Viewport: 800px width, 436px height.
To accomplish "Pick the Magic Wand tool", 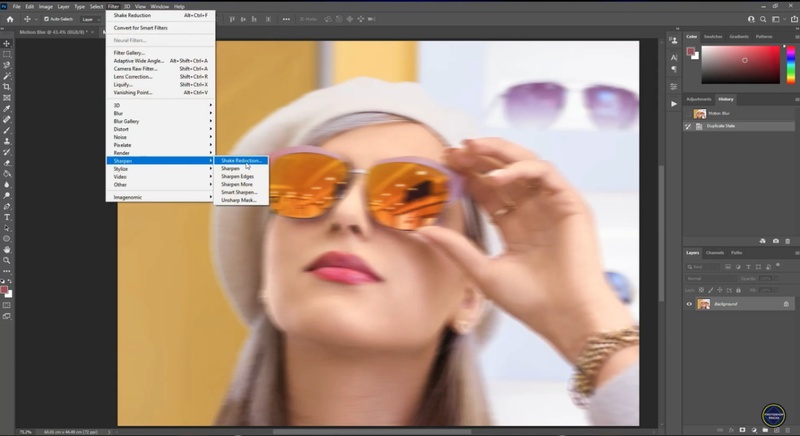I will [x=7, y=76].
